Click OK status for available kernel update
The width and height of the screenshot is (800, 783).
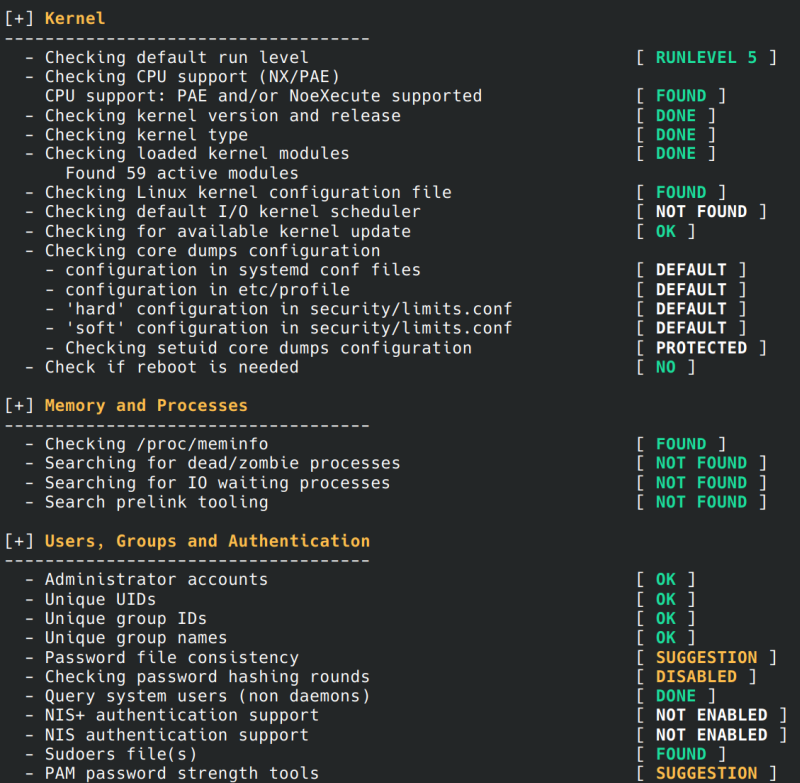click(x=666, y=232)
